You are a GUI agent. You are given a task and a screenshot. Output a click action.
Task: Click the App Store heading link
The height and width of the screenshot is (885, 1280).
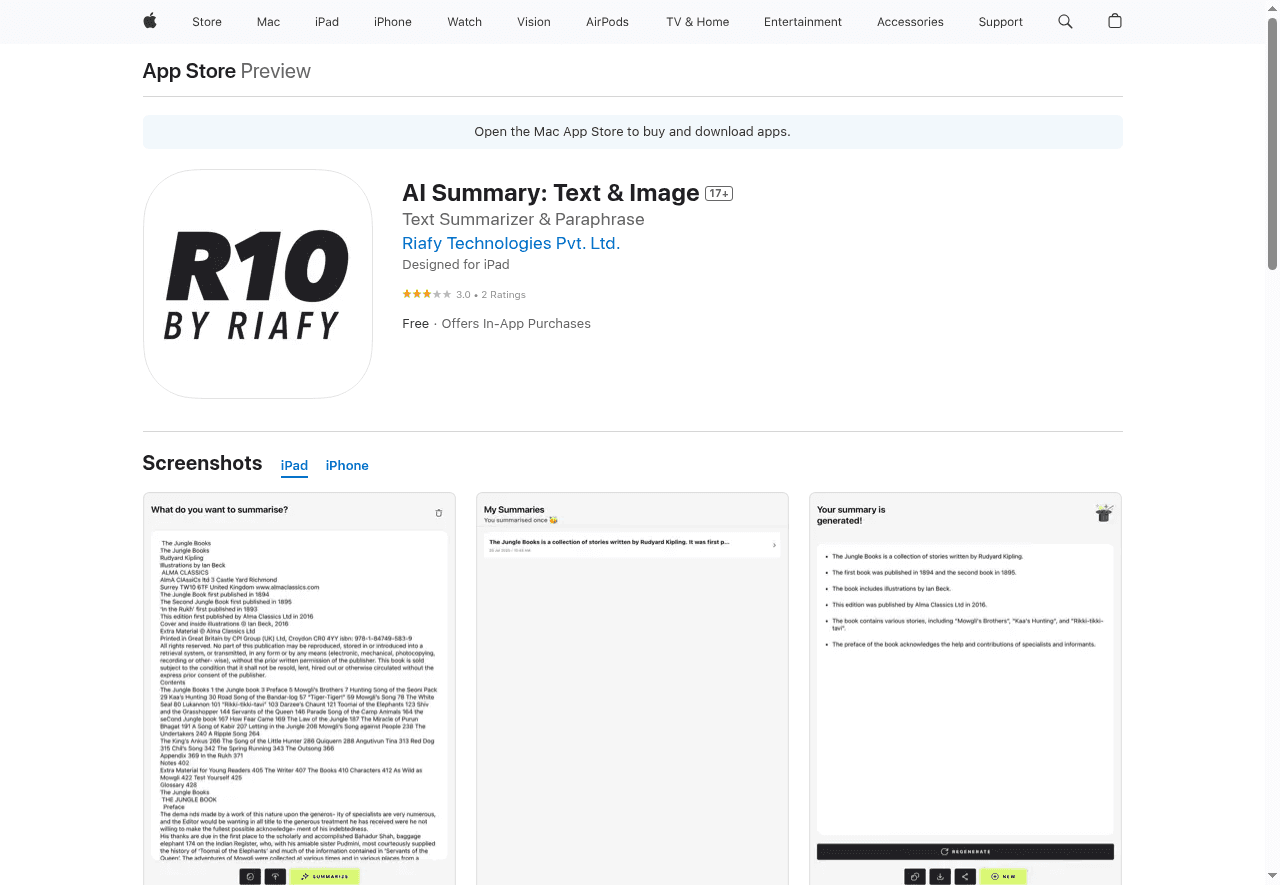[189, 71]
